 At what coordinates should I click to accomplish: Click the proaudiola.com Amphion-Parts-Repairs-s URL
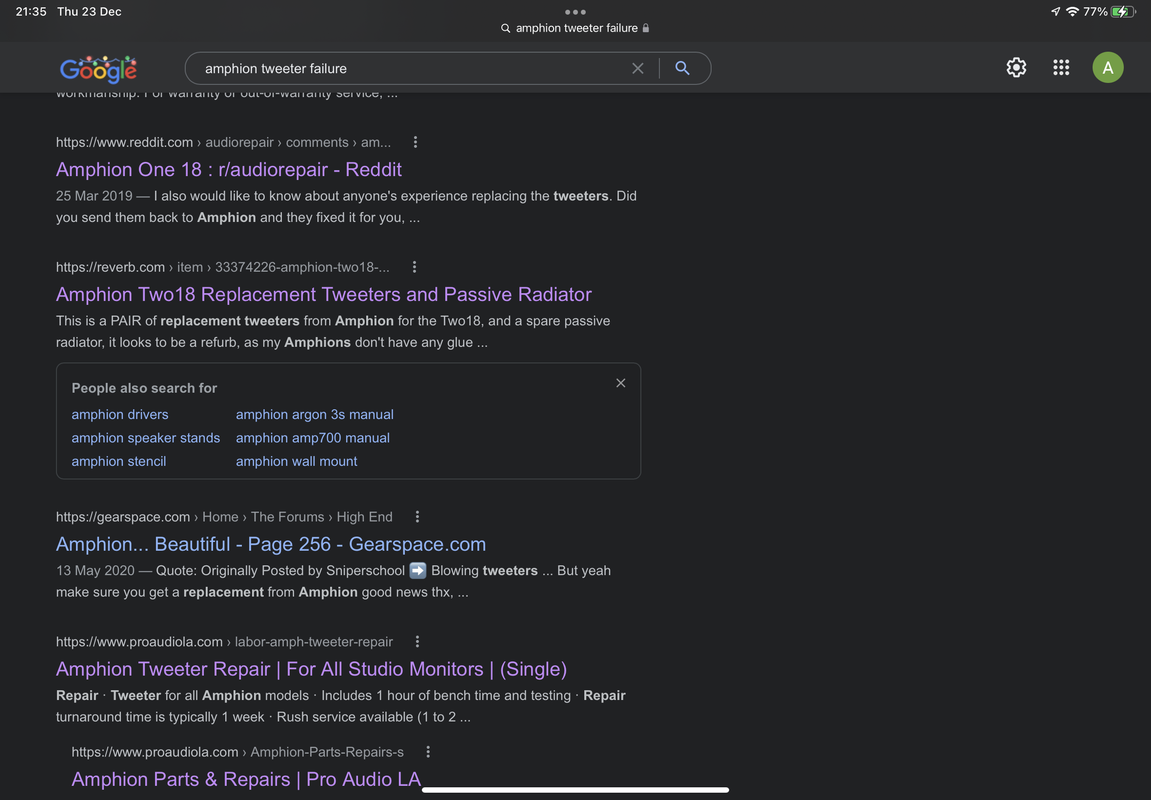(237, 752)
